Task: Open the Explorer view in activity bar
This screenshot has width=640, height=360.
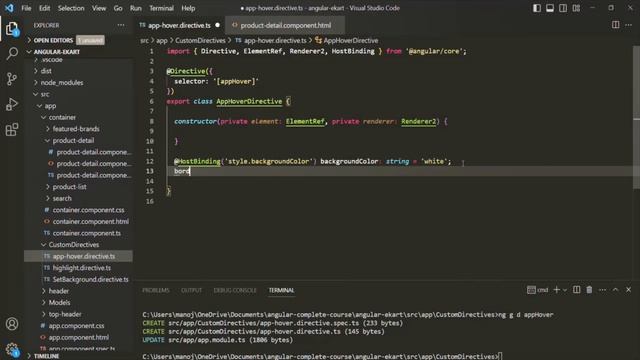Action: pos(12,29)
